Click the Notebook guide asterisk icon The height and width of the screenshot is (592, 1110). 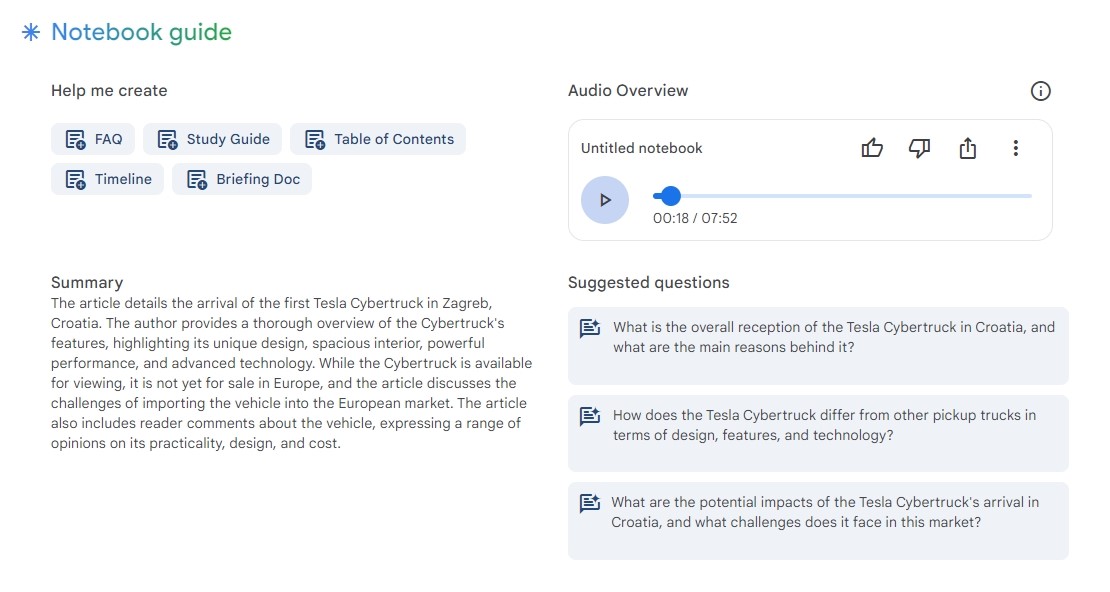click(31, 33)
